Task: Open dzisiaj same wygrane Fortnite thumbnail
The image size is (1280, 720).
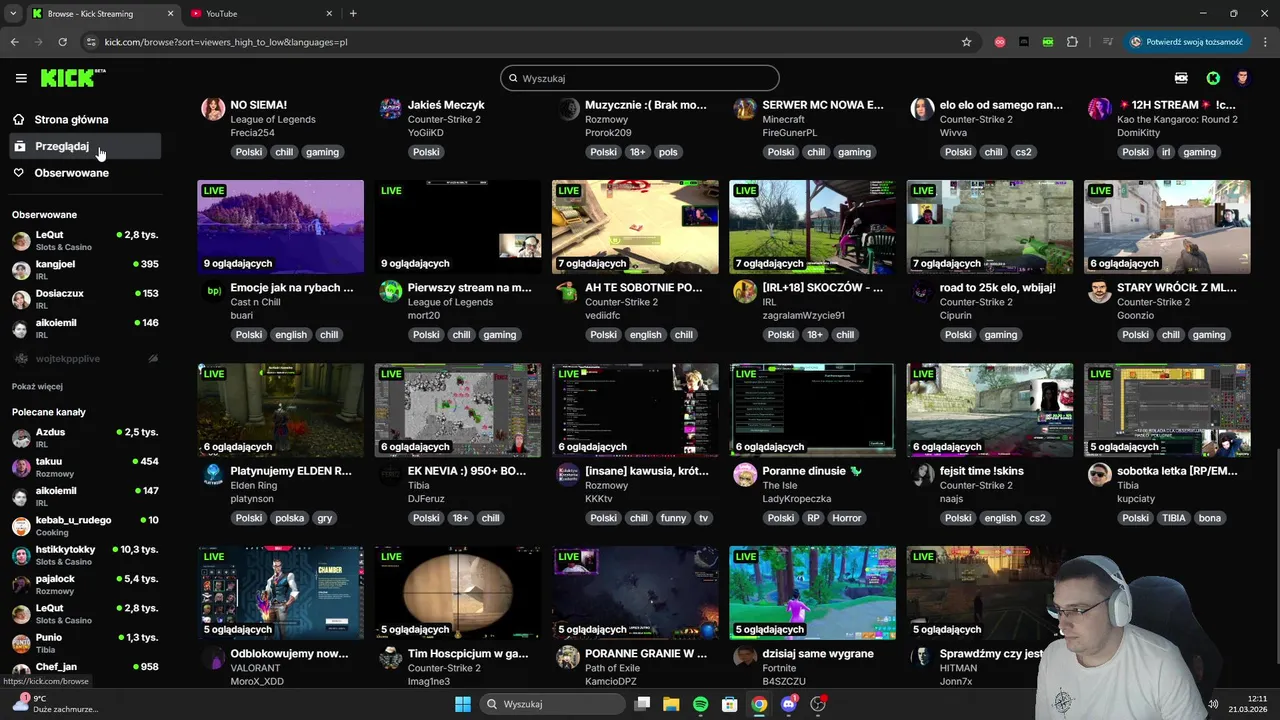Action: [812, 593]
